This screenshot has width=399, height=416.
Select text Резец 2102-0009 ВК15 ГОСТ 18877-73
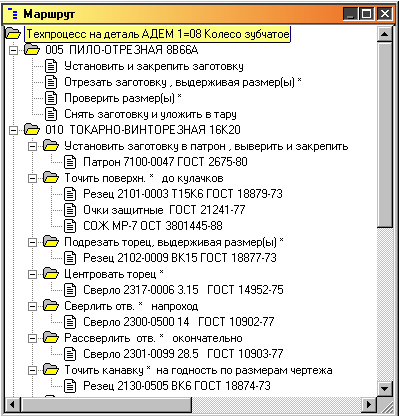click(x=180, y=258)
